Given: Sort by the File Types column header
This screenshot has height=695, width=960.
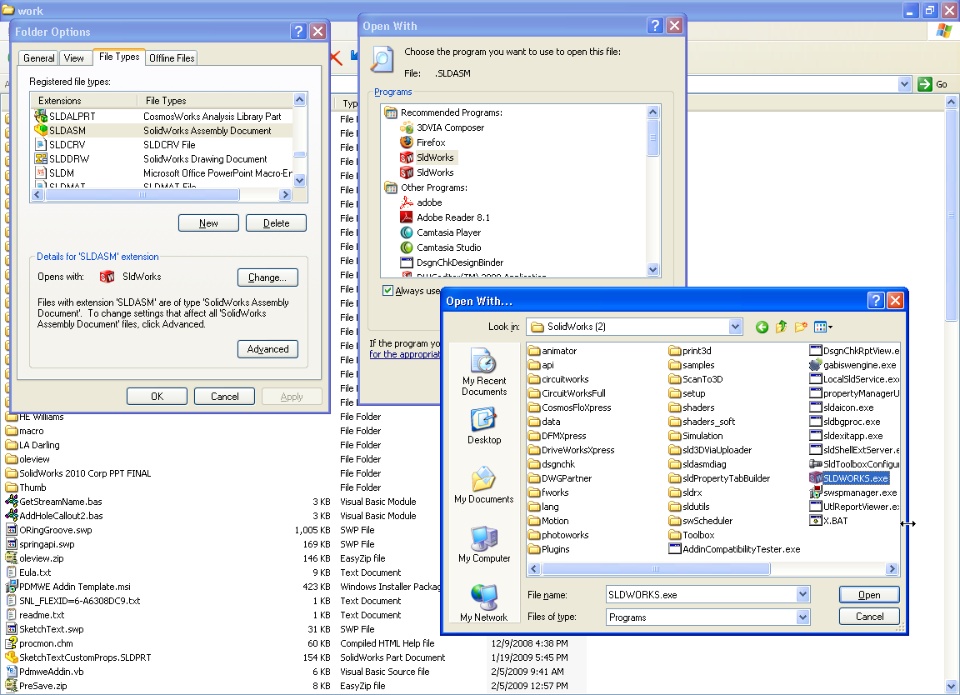Looking at the screenshot, I should pyautogui.click(x=216, y=100).
